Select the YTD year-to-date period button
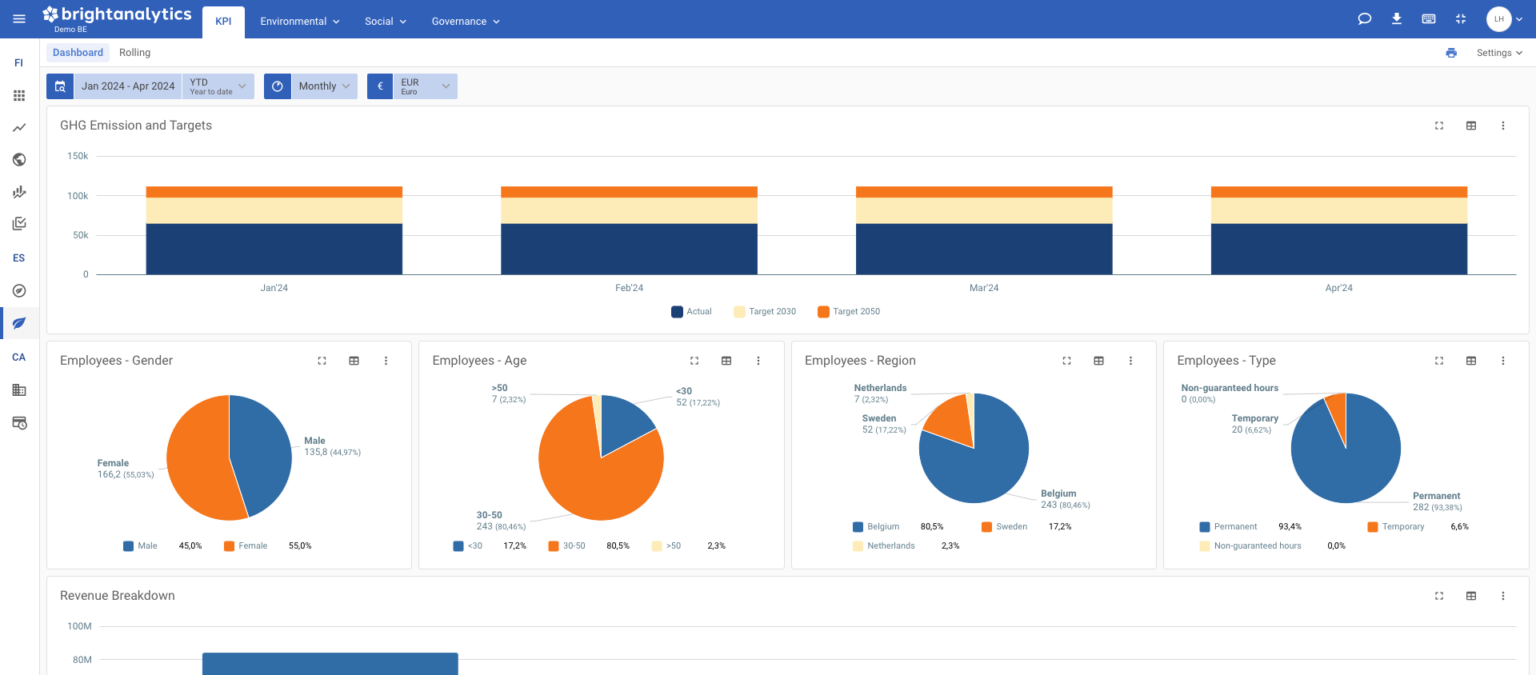The image size is (1536, 675). [218, 86]
